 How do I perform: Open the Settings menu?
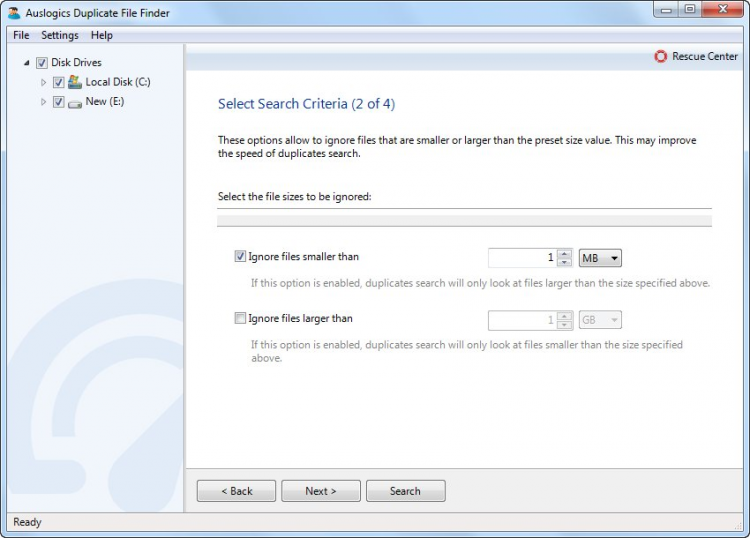[60, 35]
